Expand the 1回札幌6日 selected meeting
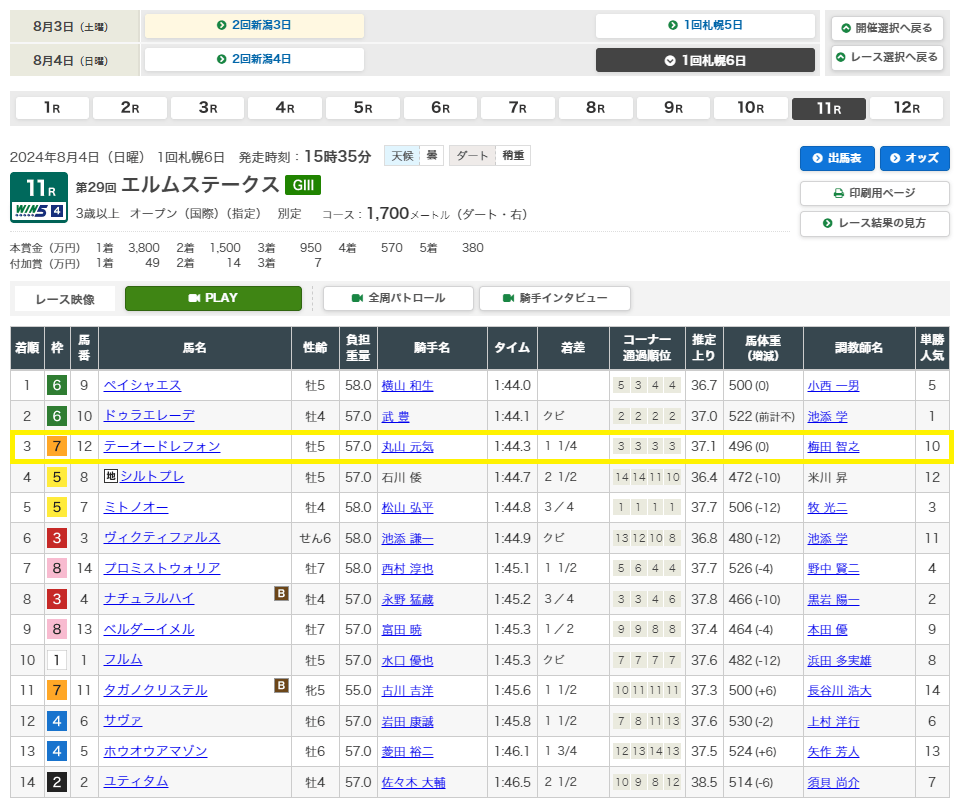The image size is (964, 801). click(x=705, y=60)
